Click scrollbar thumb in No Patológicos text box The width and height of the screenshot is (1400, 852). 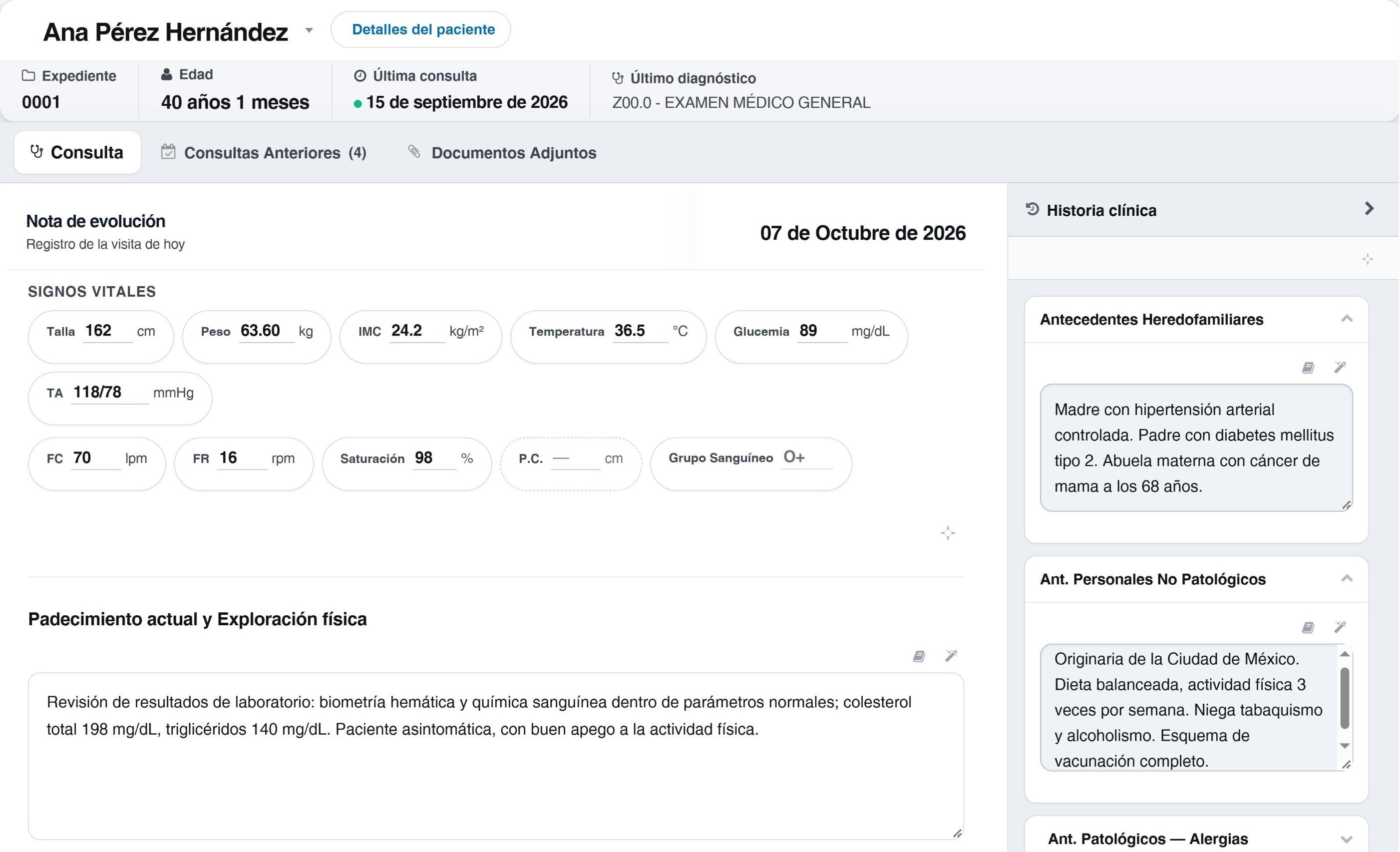point(1344,698)
